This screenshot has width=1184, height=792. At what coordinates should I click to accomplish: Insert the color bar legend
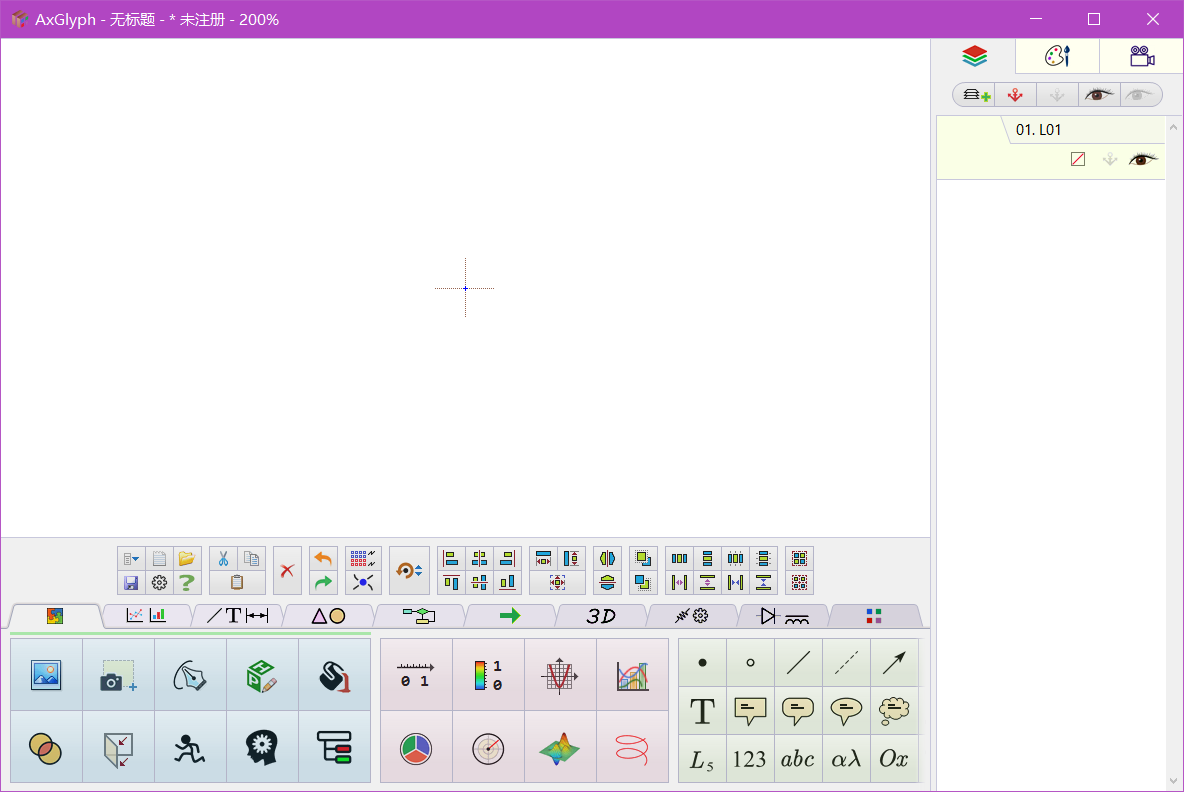coord(488,675)
